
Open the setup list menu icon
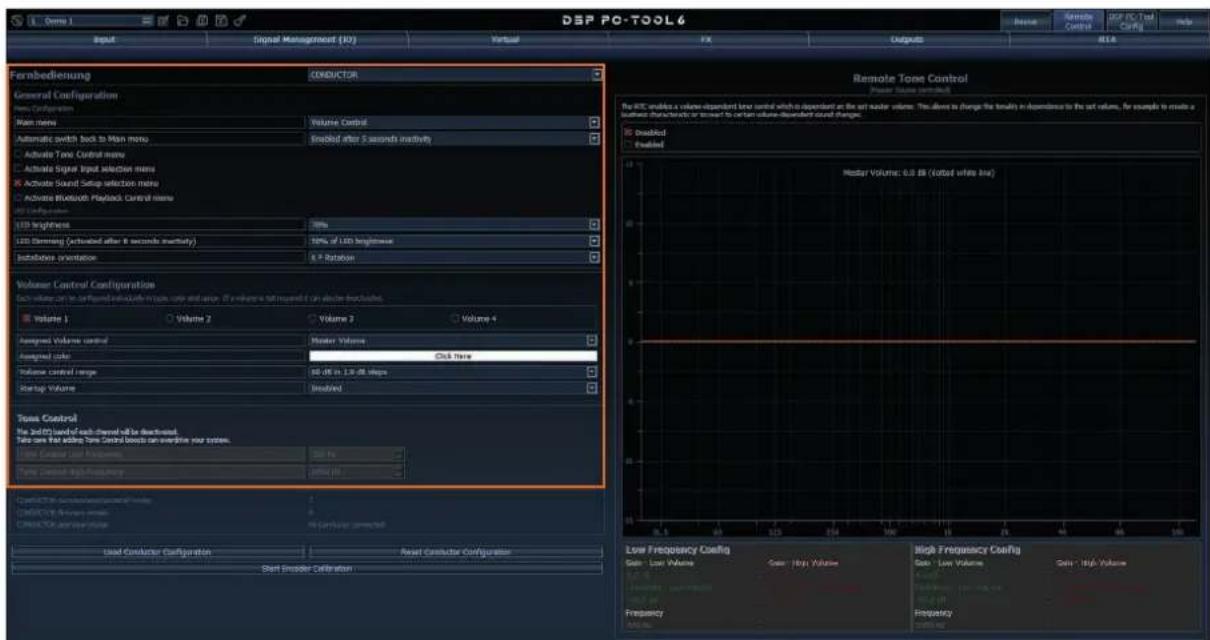tap(147, 21)
